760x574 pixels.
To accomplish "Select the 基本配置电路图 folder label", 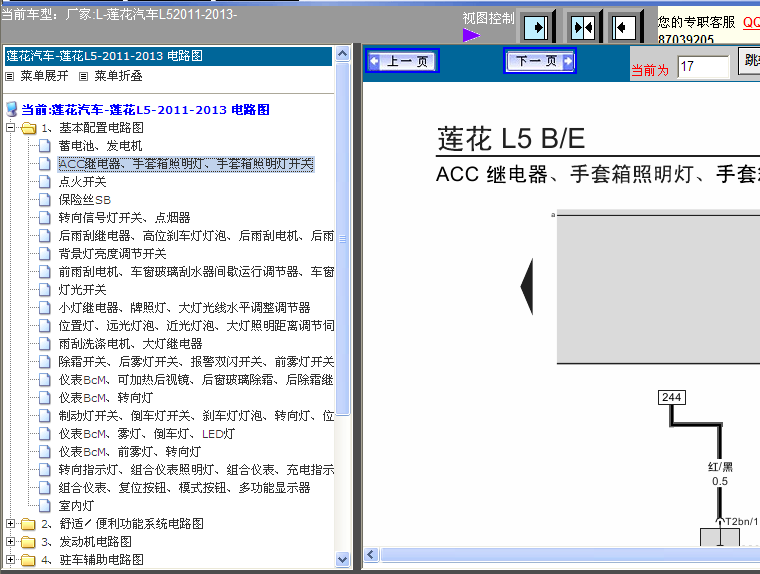I will [101, 128].
